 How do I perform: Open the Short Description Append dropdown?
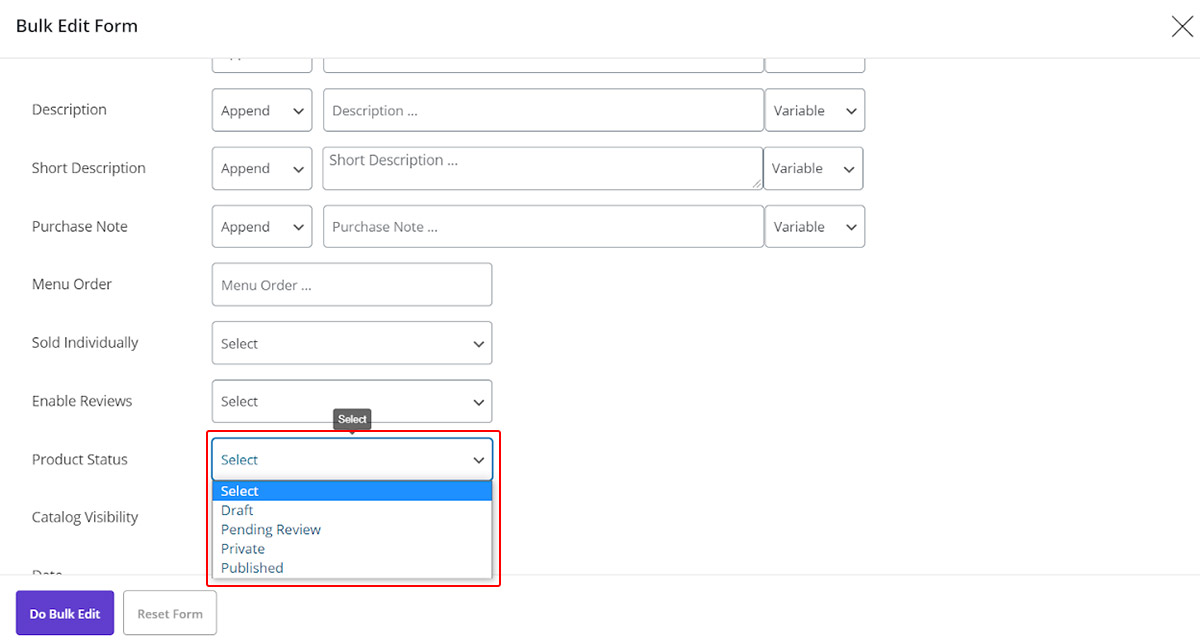click(x=262, y=169)
